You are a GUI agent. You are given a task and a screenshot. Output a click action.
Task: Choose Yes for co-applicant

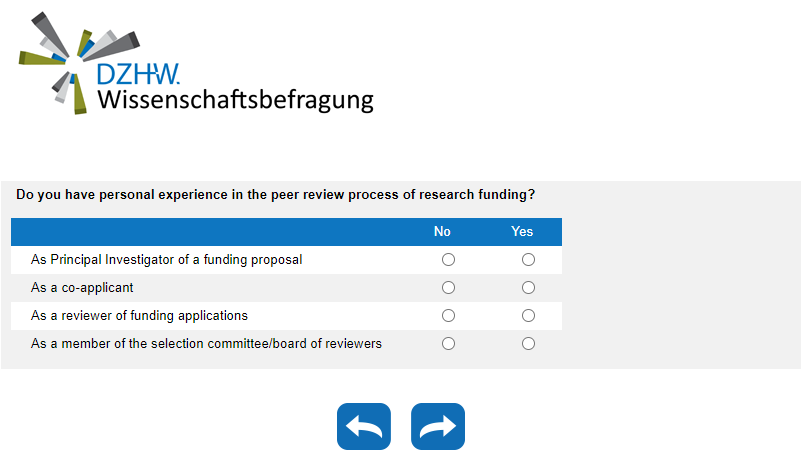point(528,288)
